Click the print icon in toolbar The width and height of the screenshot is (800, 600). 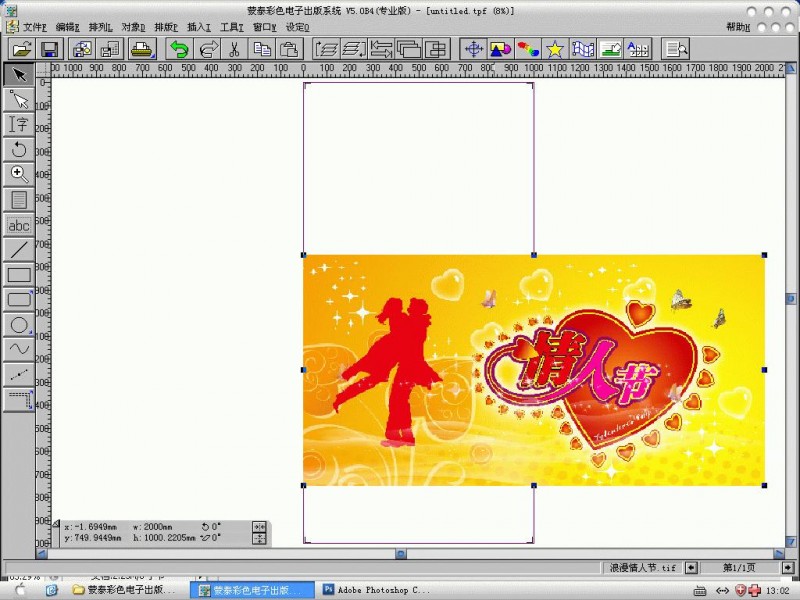point(142,48)
